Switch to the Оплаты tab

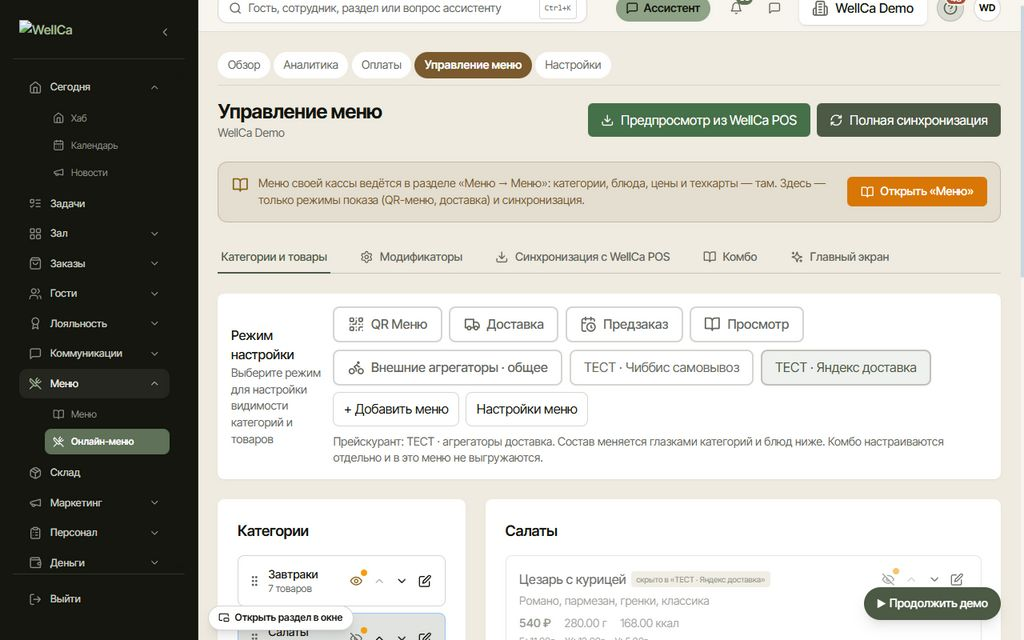pyautogui.click(x=381, y=65)
